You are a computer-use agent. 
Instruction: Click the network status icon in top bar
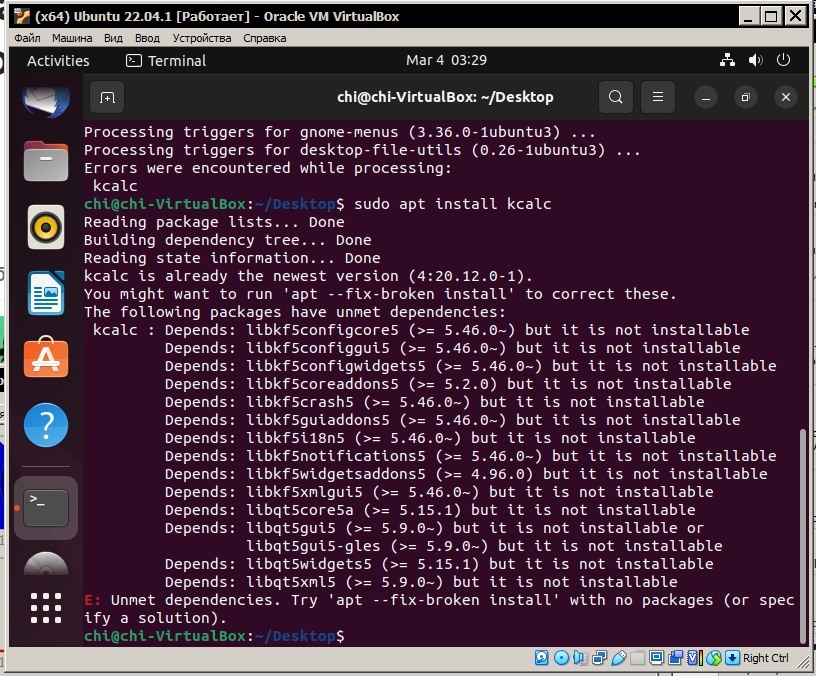(728, 60)
